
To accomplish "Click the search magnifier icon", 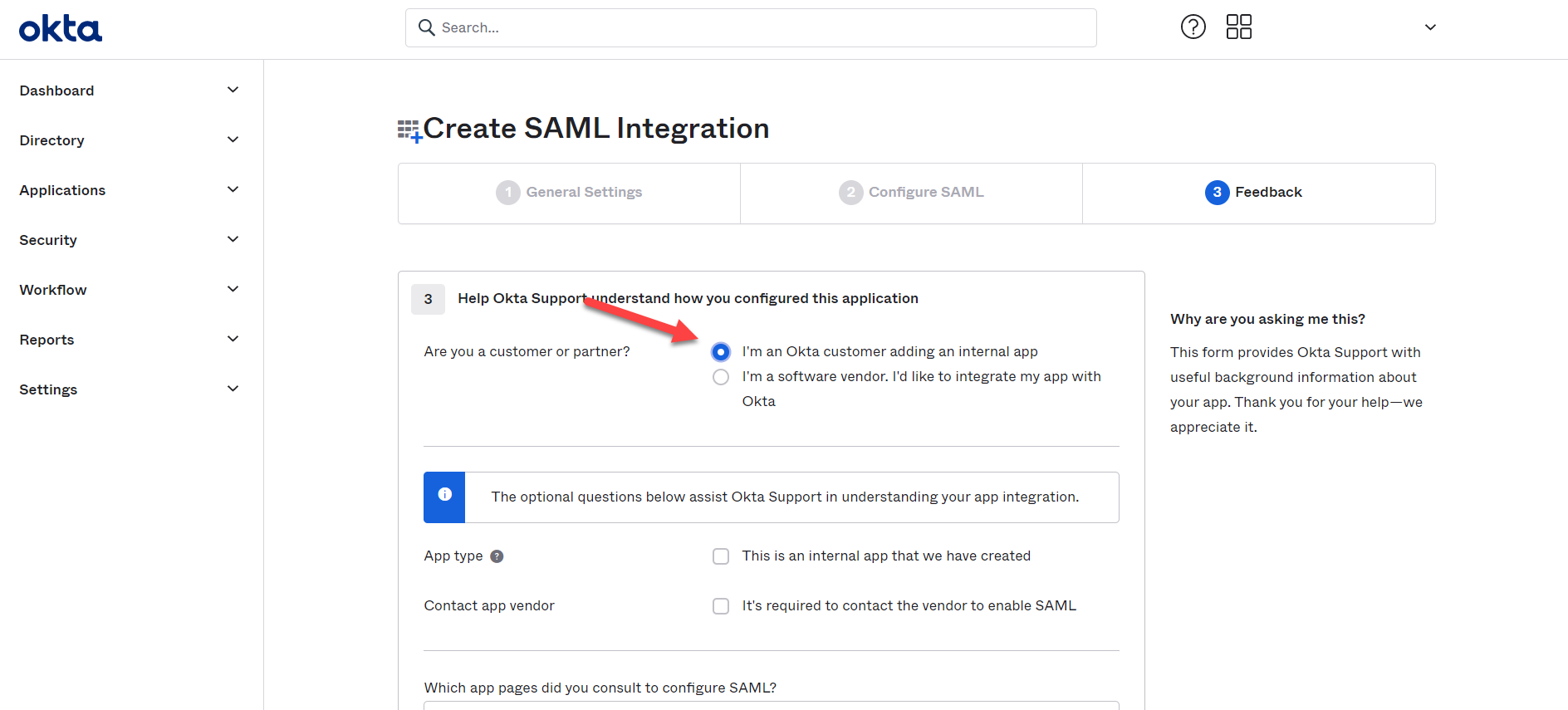I will pyautogui.click(x=427, y=27).
